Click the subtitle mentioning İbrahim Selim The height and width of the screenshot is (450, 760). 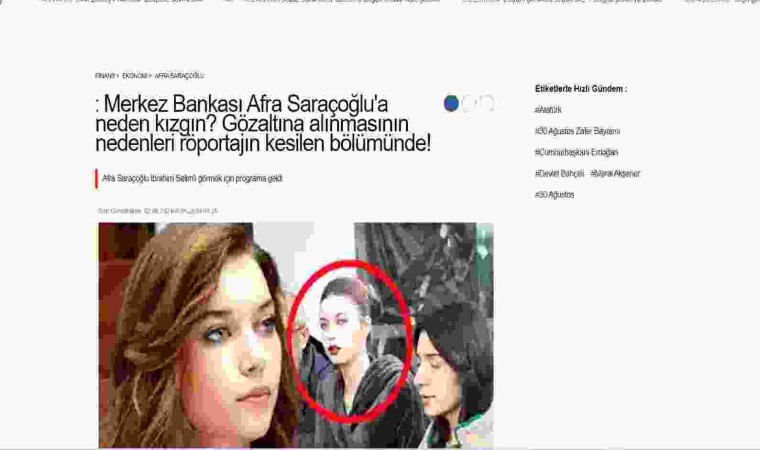coord(180,179)
